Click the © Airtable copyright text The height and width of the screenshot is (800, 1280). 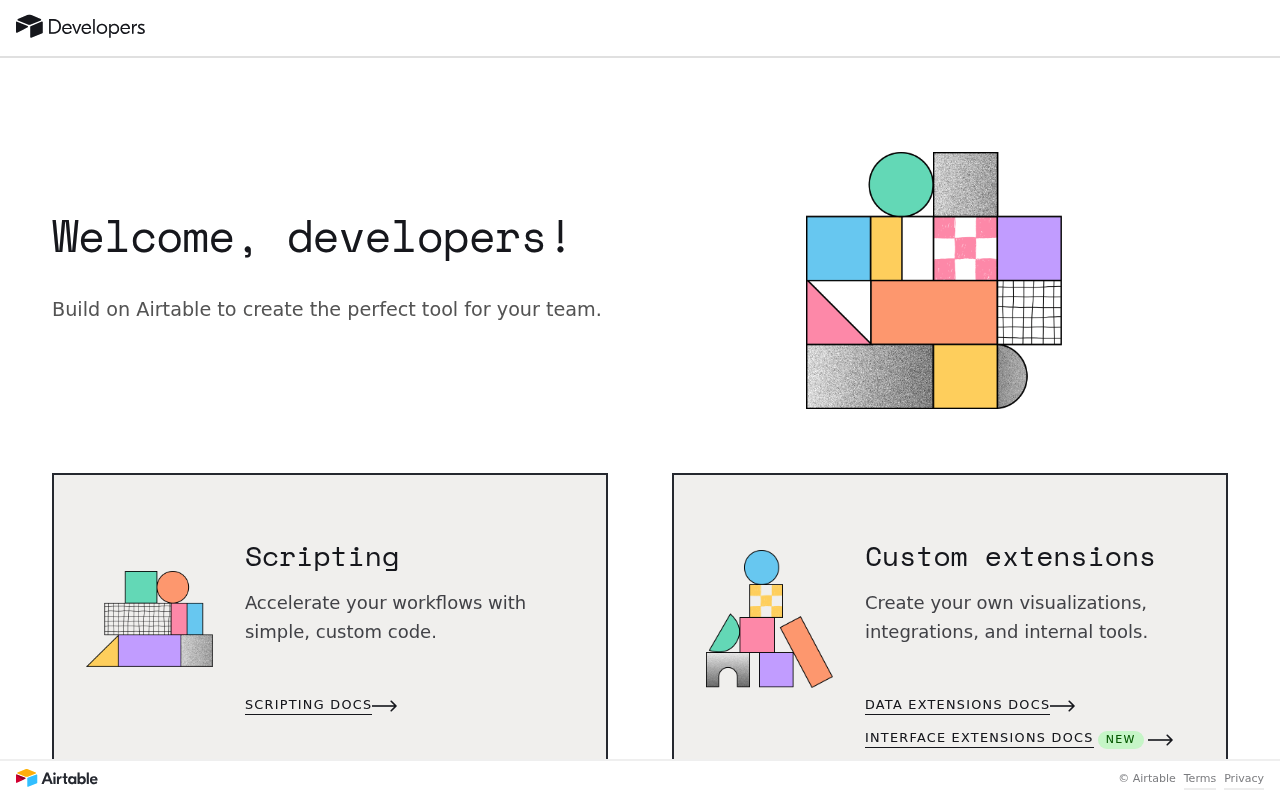[x=1147, y=778]
